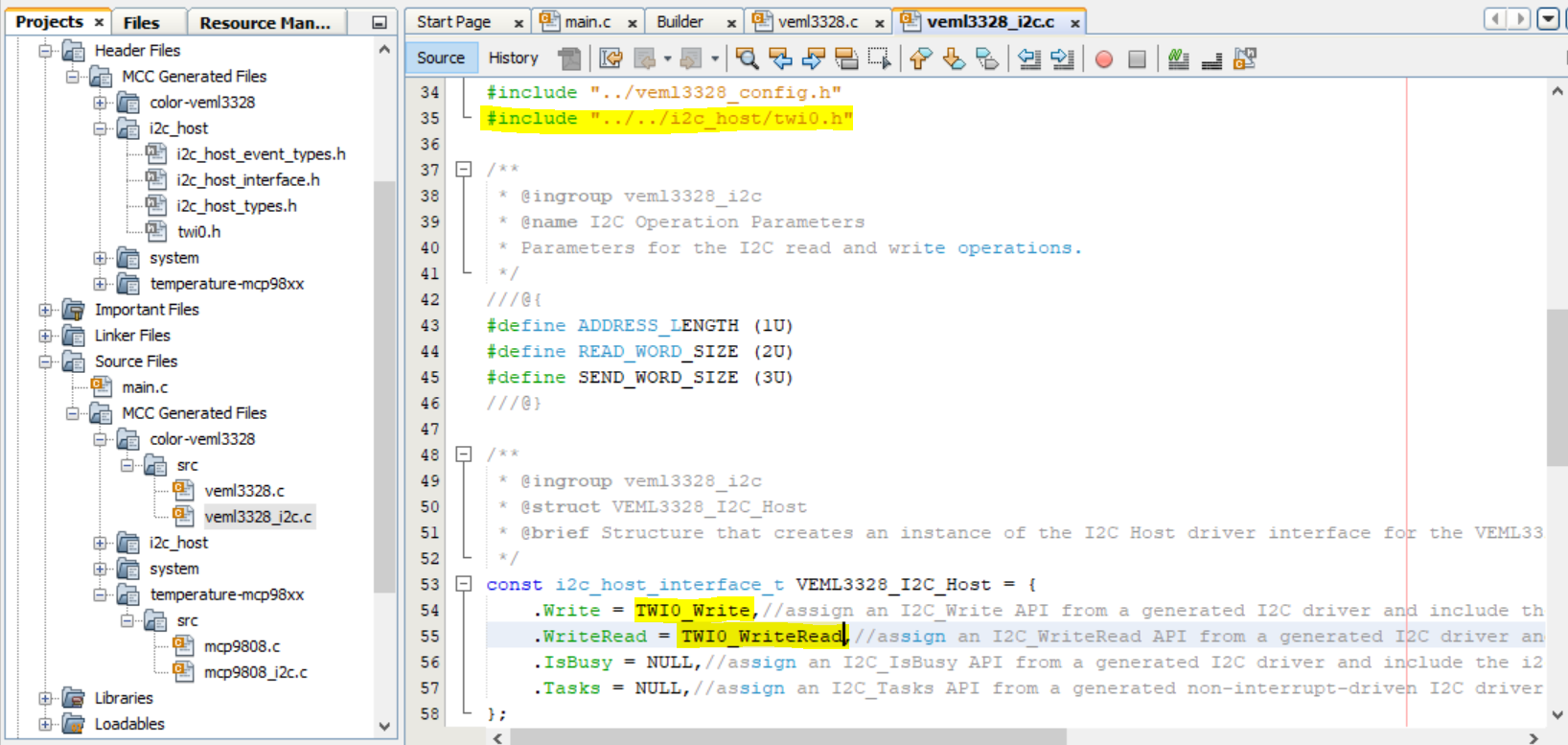
Task: Expand the temperature-mcp98xx header folder
Action: click(100, 283)
